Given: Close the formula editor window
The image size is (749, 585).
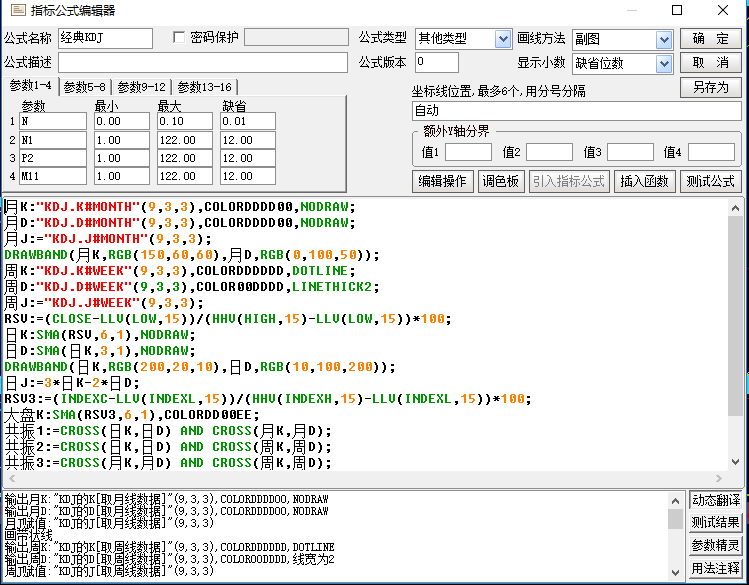Looking at the screenshot, I should [723, 10].
